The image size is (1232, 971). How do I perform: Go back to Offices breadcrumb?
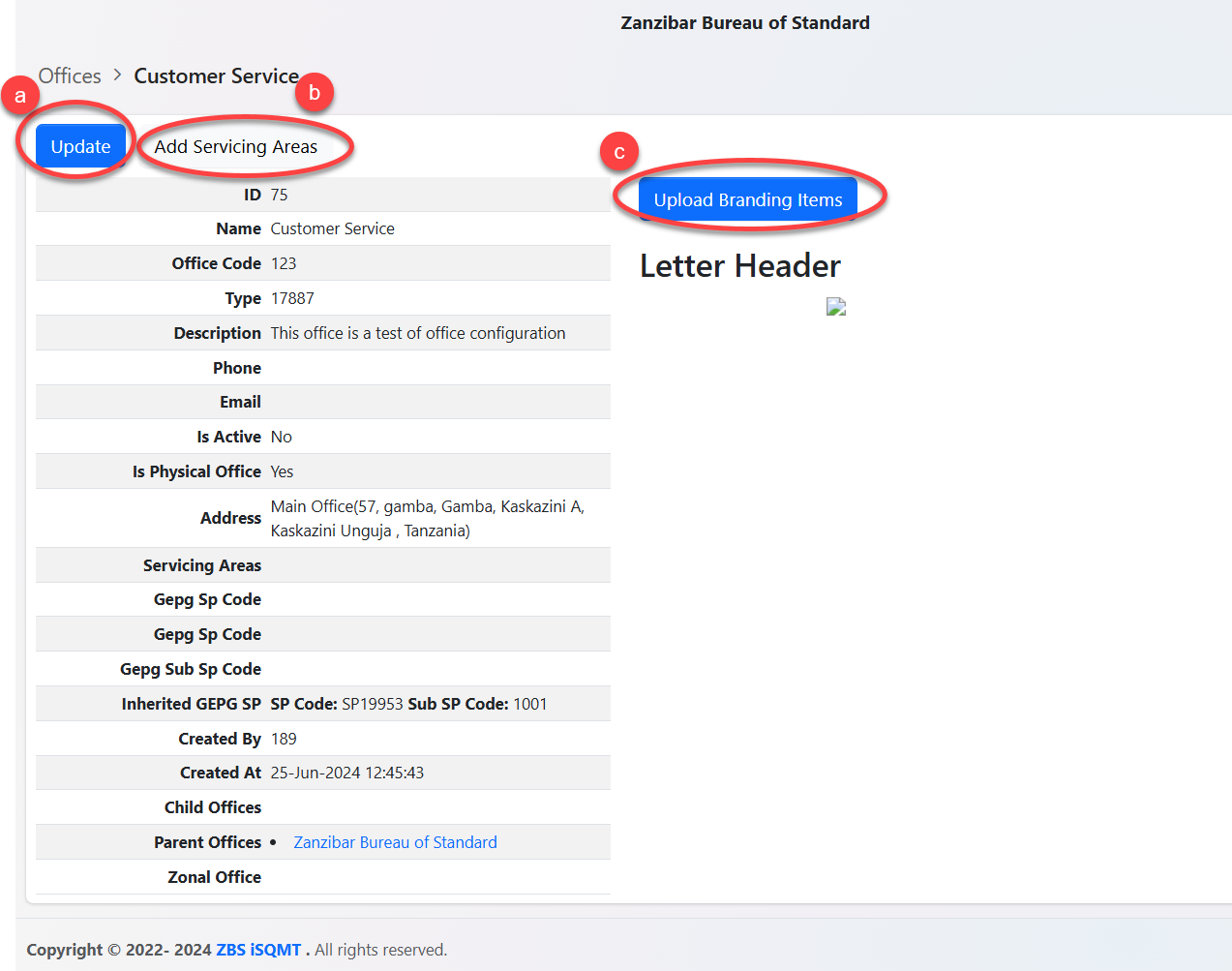(x=70, y=76)
